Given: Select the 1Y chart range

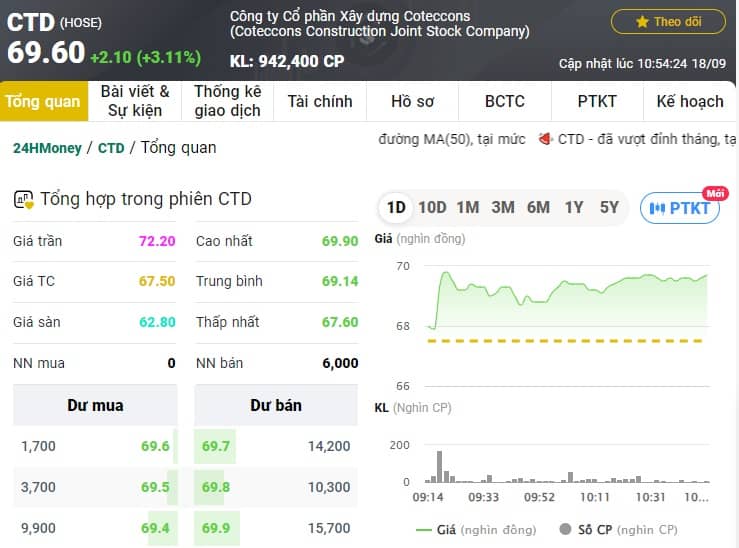Looking at the screenshot, I should pos(574,207).
